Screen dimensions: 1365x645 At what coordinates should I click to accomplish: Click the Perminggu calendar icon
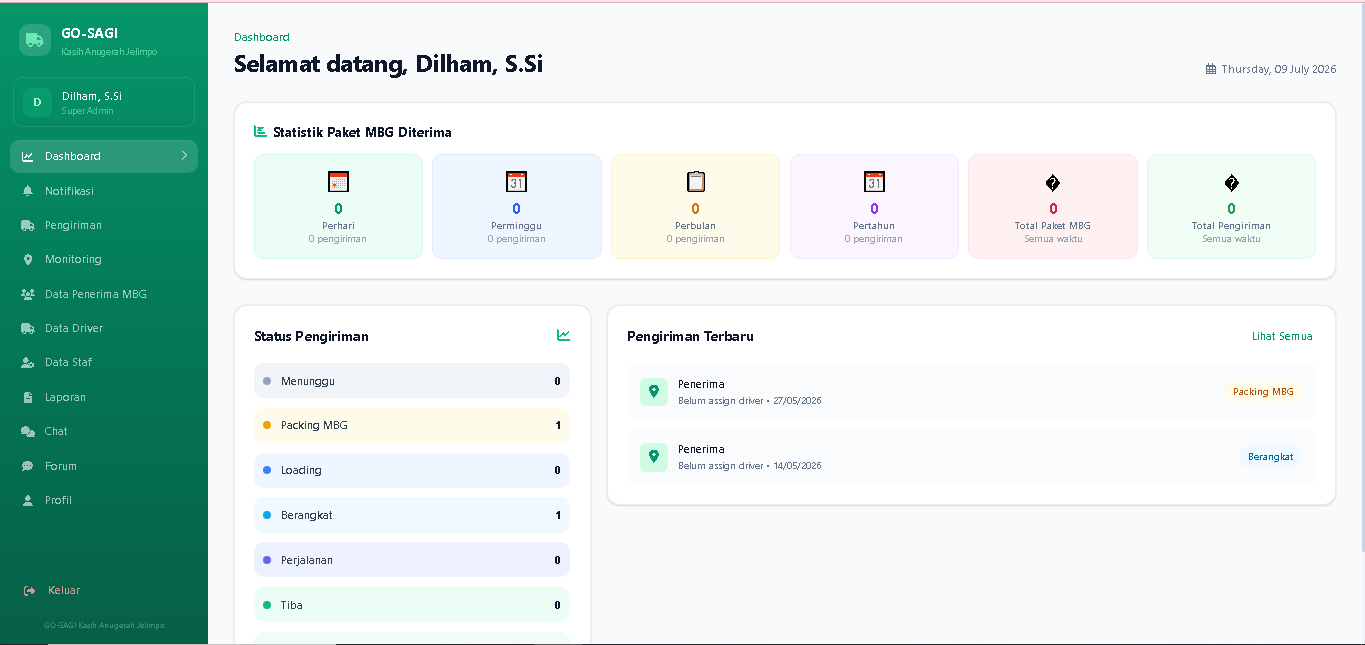tap(516, 182)
